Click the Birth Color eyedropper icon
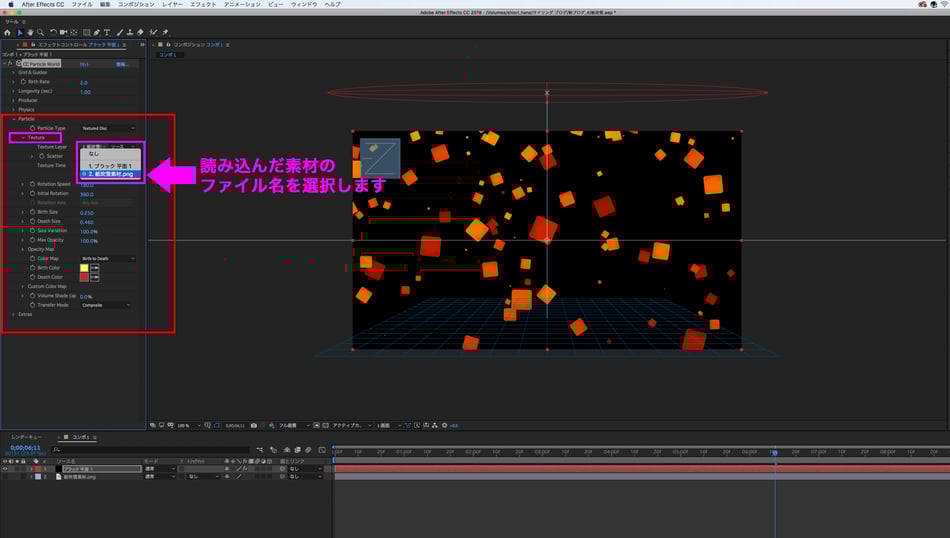Viewport: 950px width, 538px height. coord(96,268)
